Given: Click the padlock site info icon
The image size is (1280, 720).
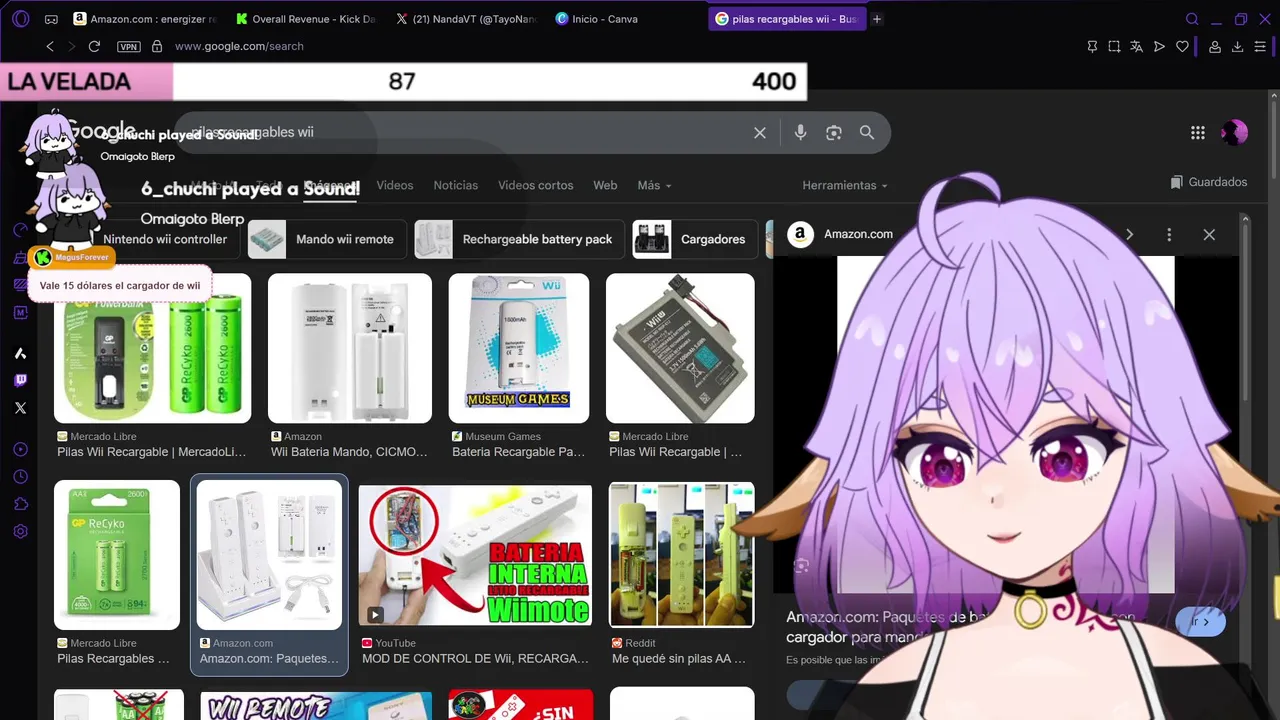Looking at the screenshot, I should 157,46.
